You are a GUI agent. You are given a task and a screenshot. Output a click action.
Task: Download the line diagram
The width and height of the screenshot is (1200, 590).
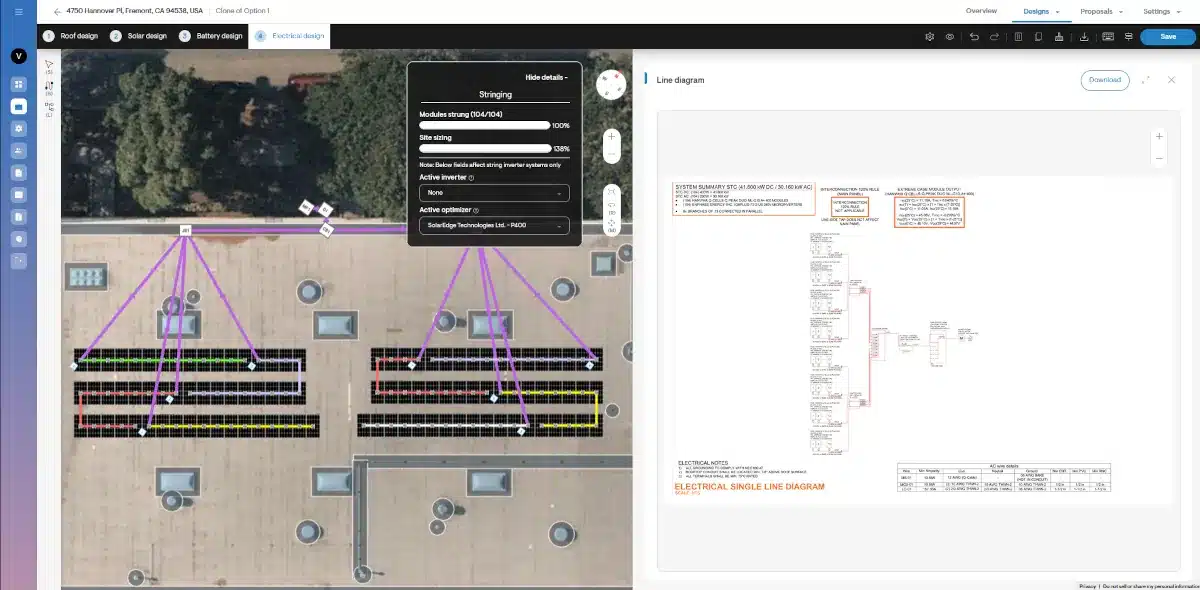coord(1105,80)
